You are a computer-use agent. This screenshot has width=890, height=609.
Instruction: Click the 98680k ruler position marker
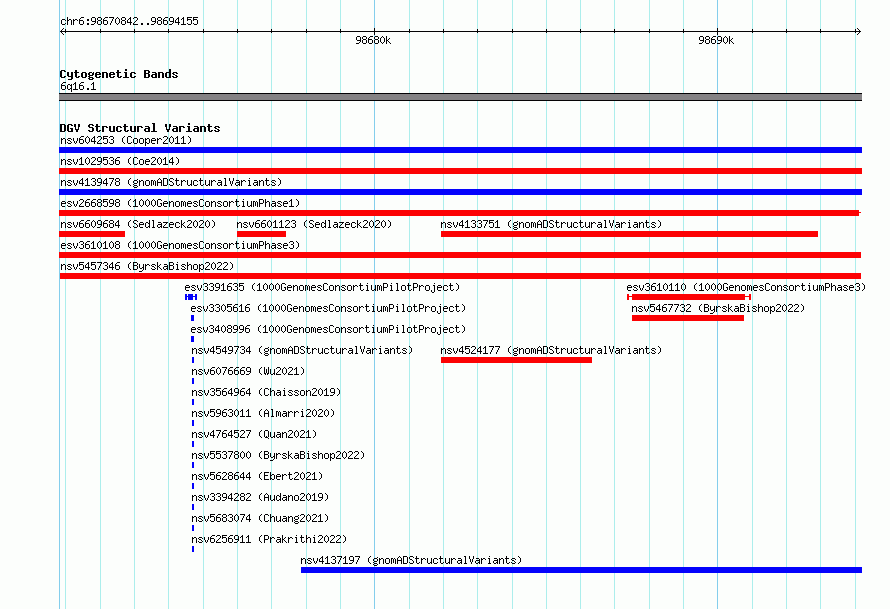(373, 40)
